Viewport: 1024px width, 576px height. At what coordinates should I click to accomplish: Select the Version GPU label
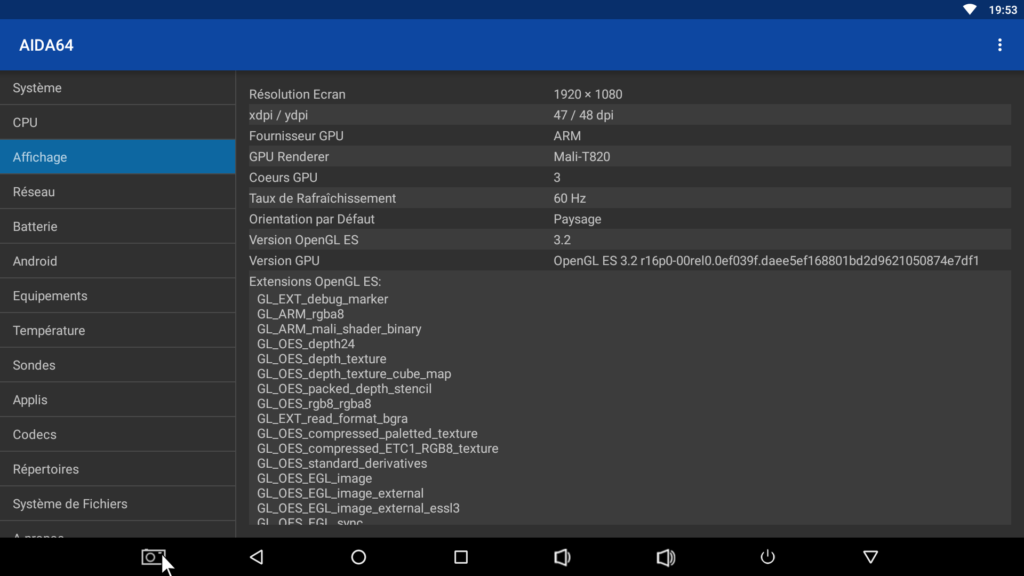tap(284, 261)
